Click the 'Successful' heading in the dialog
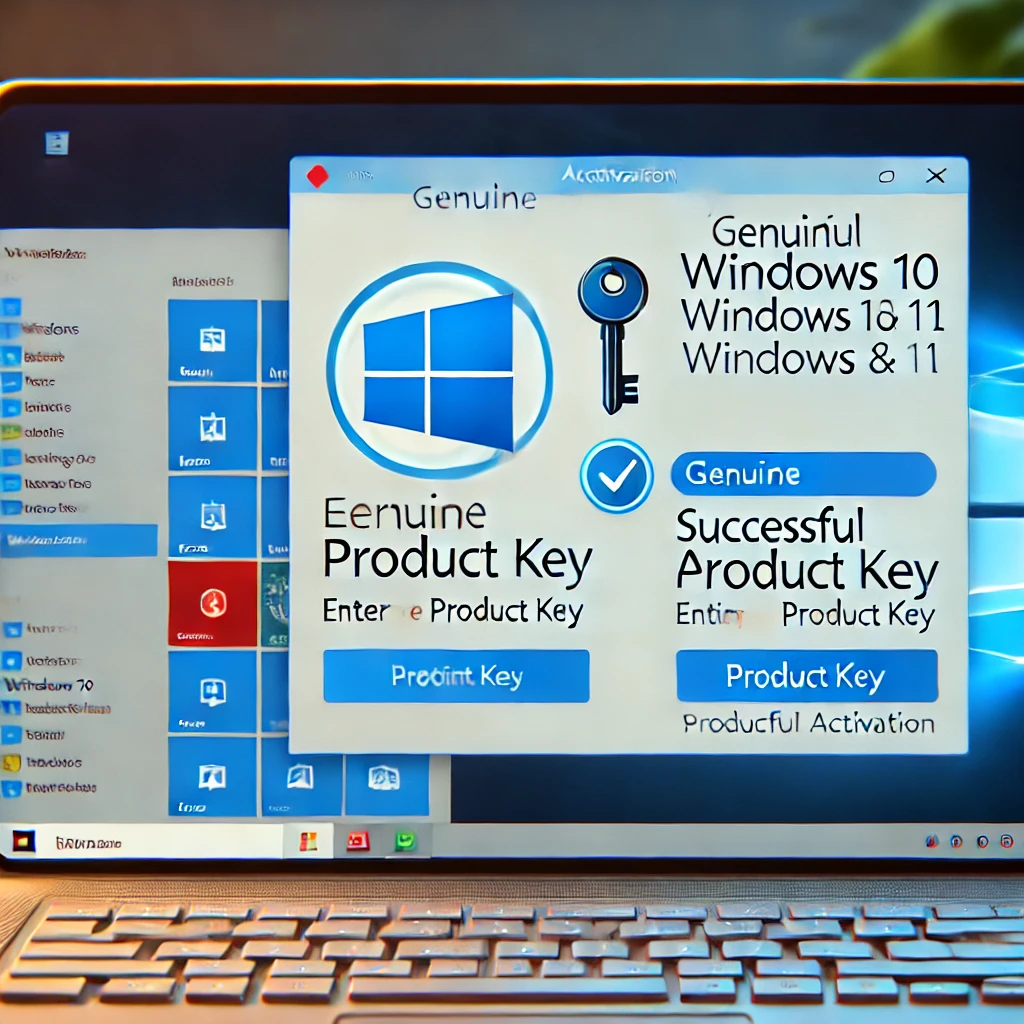This screenshot has width=1024, height=1024. pos(770,526)
